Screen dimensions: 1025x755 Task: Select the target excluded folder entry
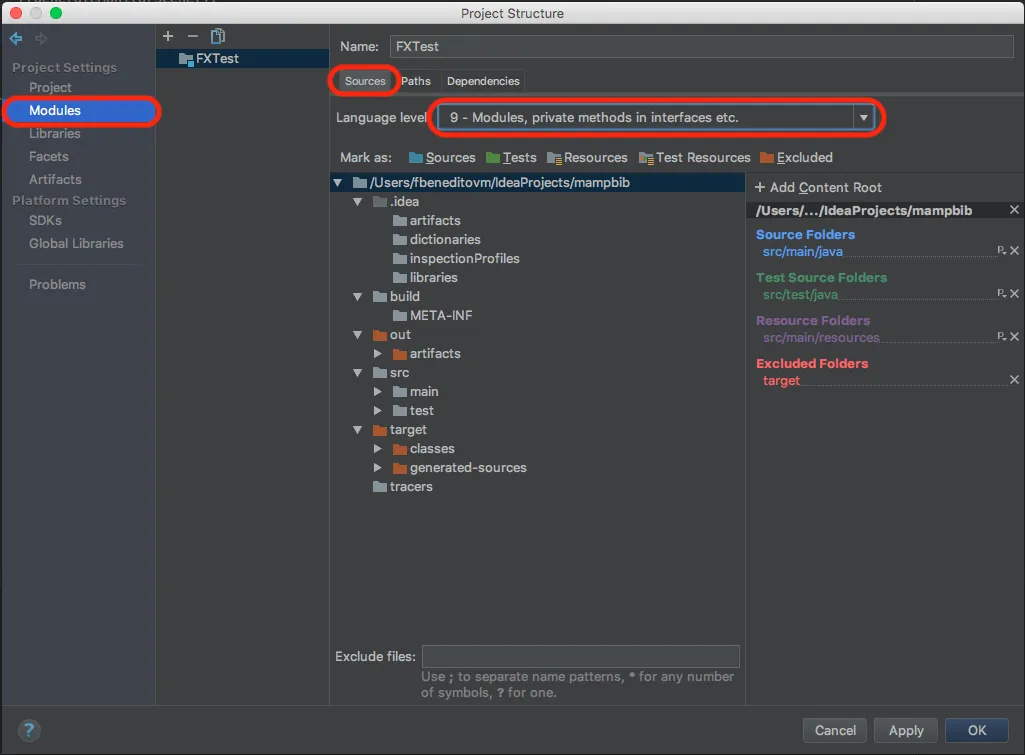point(781,381)
